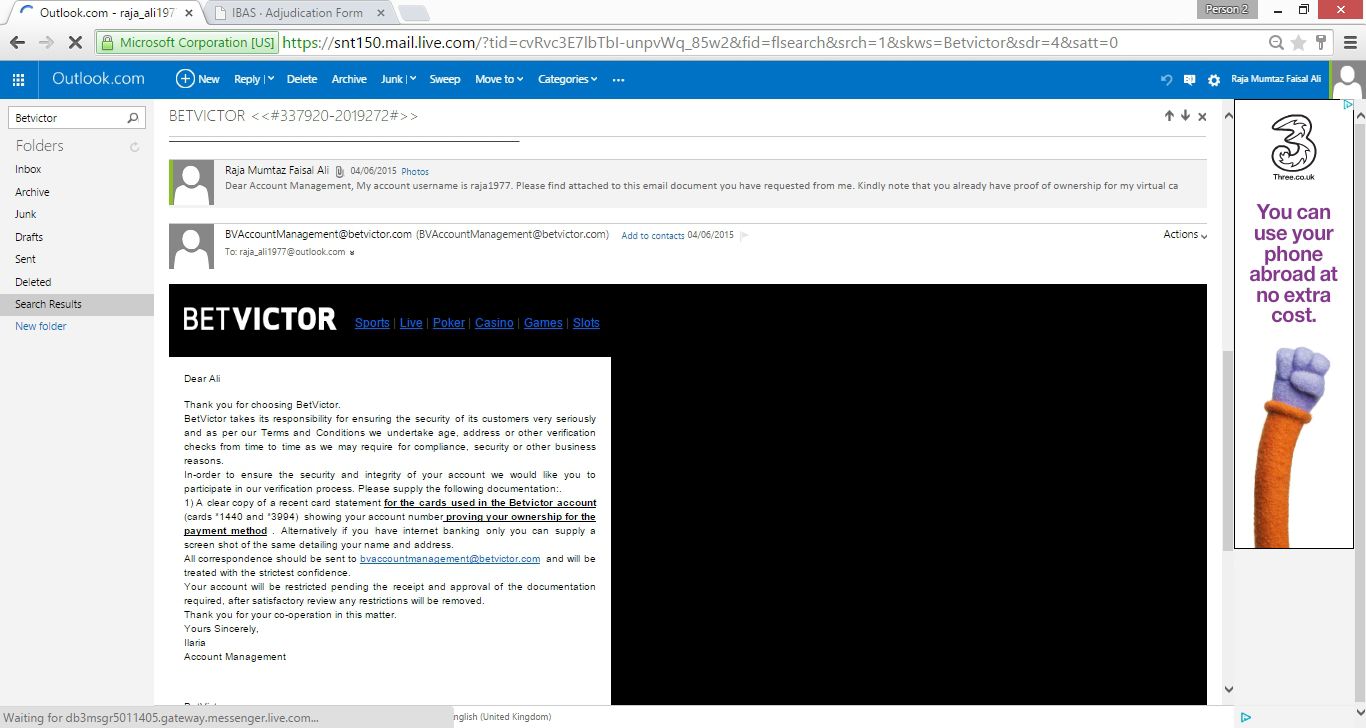Go back with the browser back arrow
This screenshot has width=1366, height=728.
[17, 43]
